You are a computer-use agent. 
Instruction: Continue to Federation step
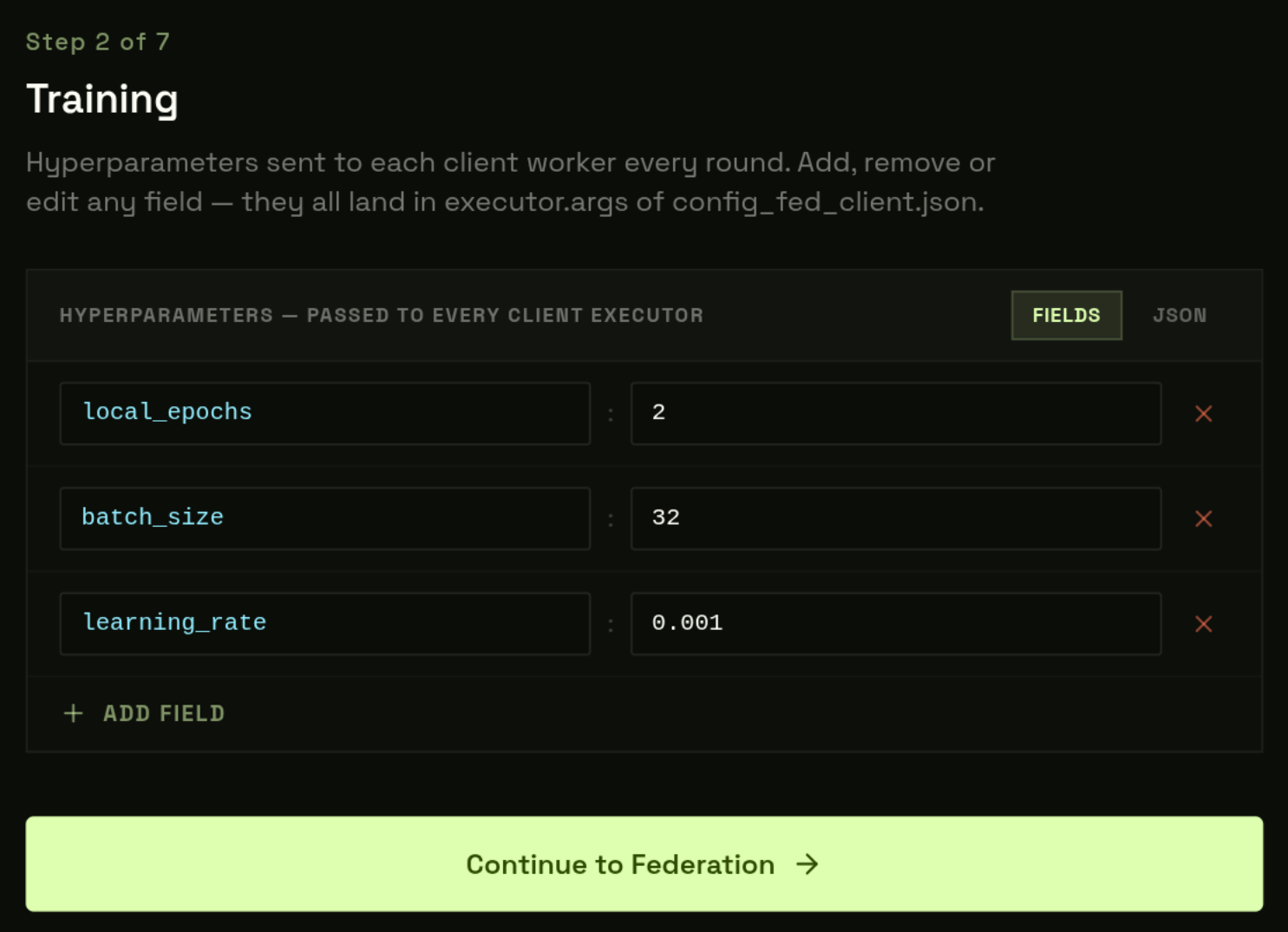click(x=644, y=863)
